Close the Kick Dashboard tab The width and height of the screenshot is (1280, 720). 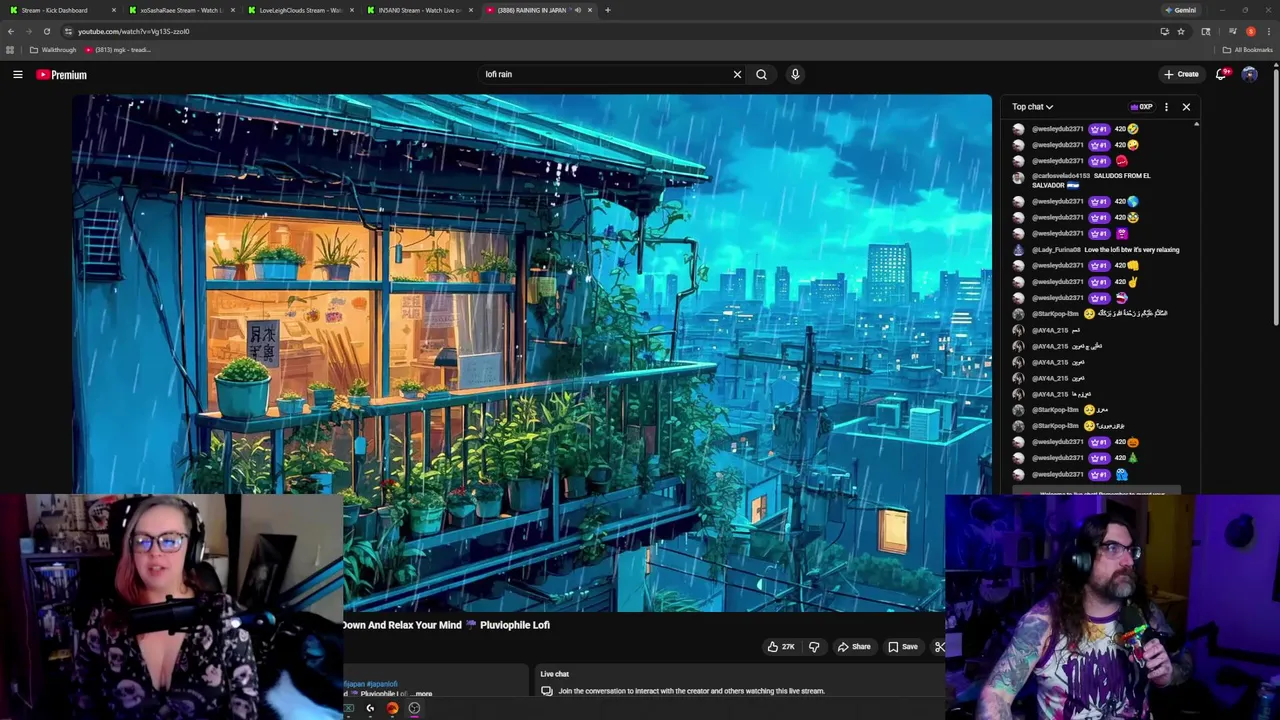(114, 10)
